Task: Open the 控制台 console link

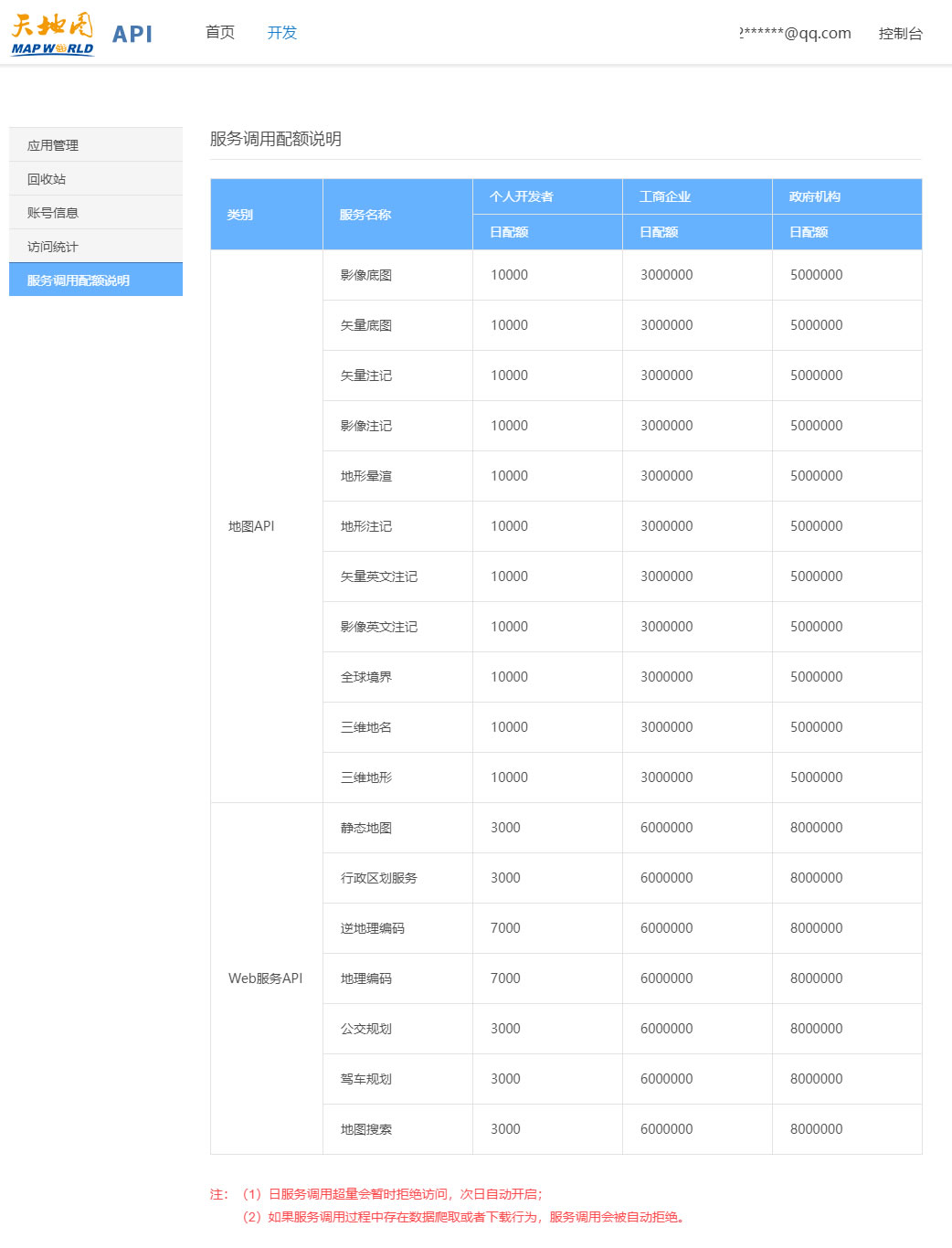Action: [901, 34]
